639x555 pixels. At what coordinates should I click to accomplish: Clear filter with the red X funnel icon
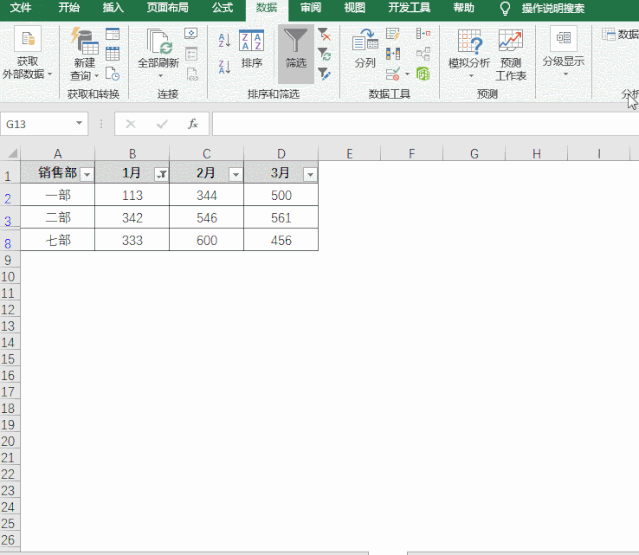pos(324,34)
